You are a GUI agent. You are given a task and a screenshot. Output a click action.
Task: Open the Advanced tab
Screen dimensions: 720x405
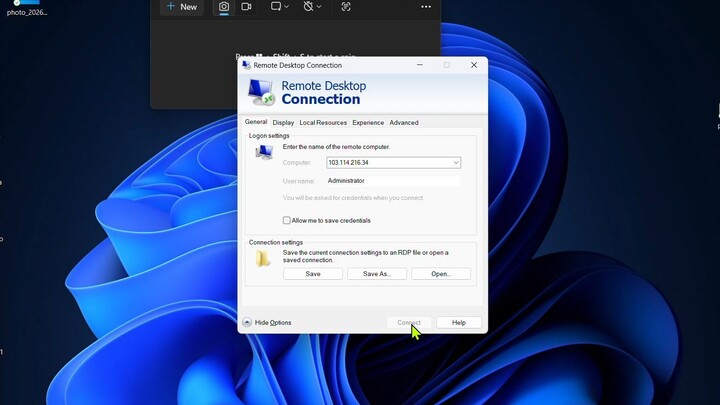click(404, 123)
